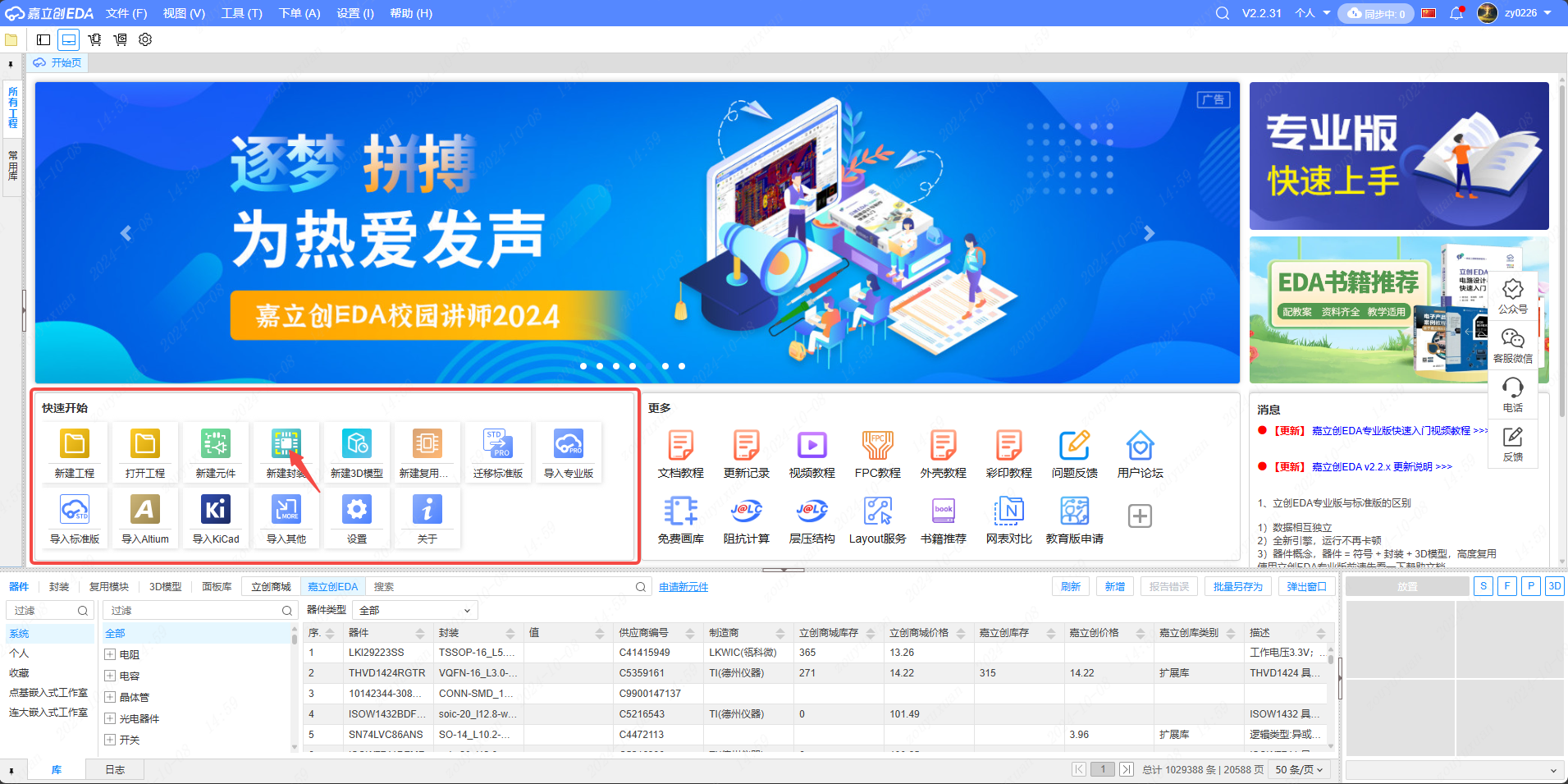The width and height of the screenshot is (1568, 784).
Task: Click the plus icon to add shortcut
Action: [x=1140, y=516]
